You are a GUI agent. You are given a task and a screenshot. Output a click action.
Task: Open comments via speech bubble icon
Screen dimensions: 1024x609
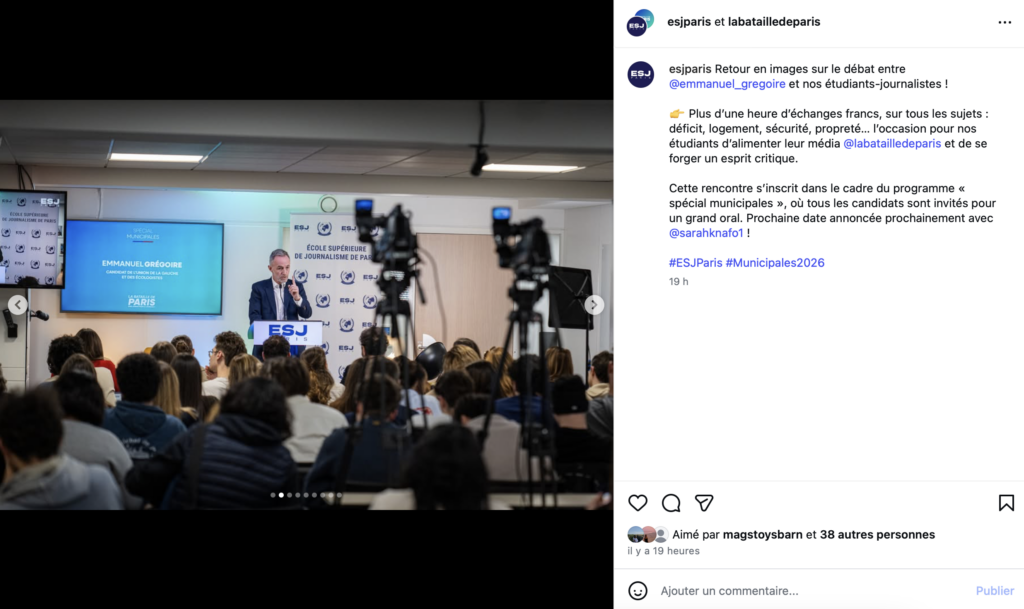(x=671, y=503)
